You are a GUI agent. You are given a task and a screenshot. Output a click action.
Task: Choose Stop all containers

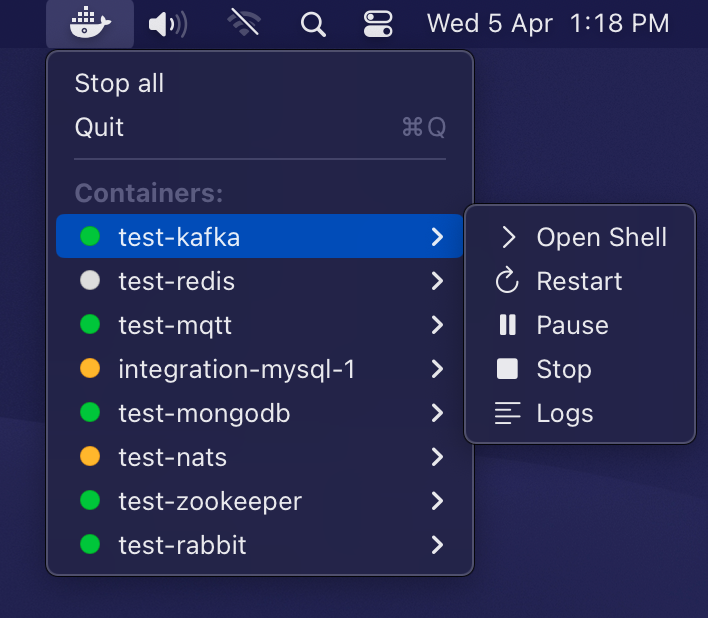(x=119, y=83)
